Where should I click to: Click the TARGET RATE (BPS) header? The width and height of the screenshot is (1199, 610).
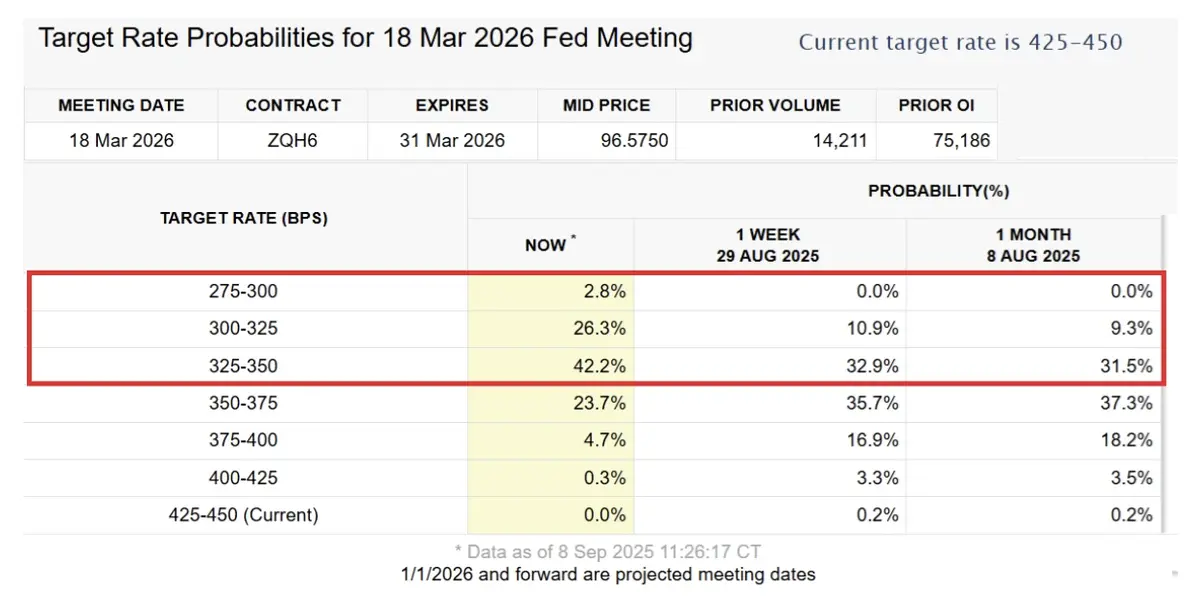[244, 217]
